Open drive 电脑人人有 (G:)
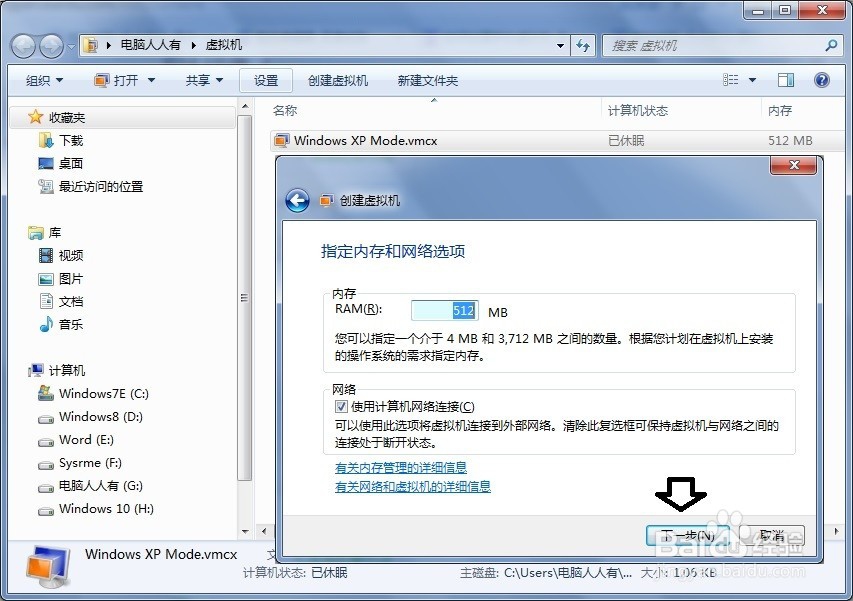 (90, 486)
